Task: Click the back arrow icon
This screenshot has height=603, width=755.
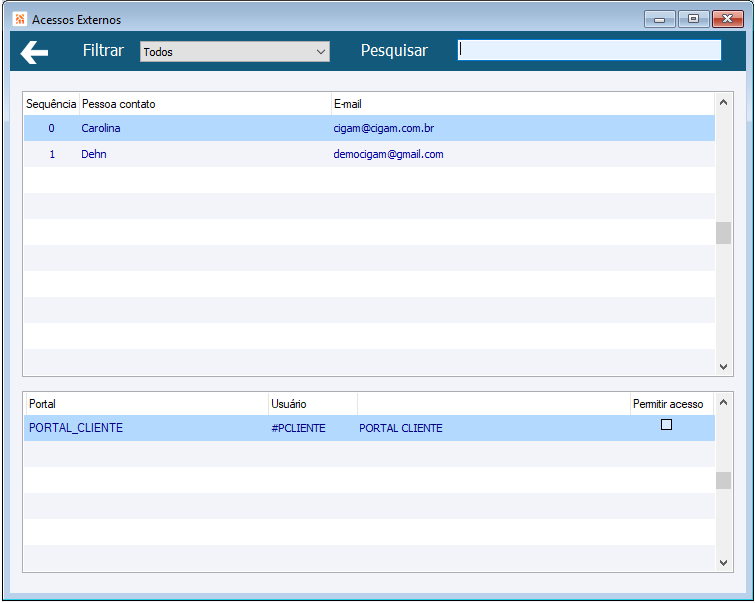Action: pyautogui.click(x=34, y=52)
